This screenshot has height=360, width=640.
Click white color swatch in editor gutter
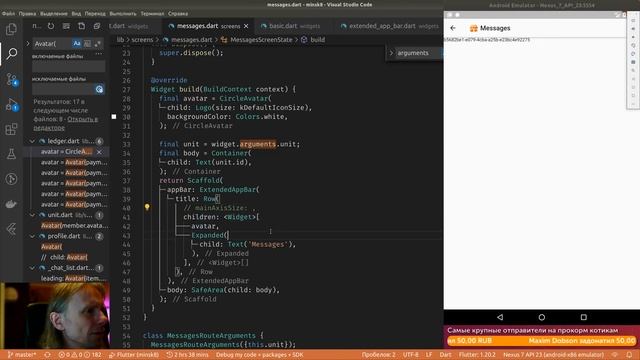coord(114,117)
